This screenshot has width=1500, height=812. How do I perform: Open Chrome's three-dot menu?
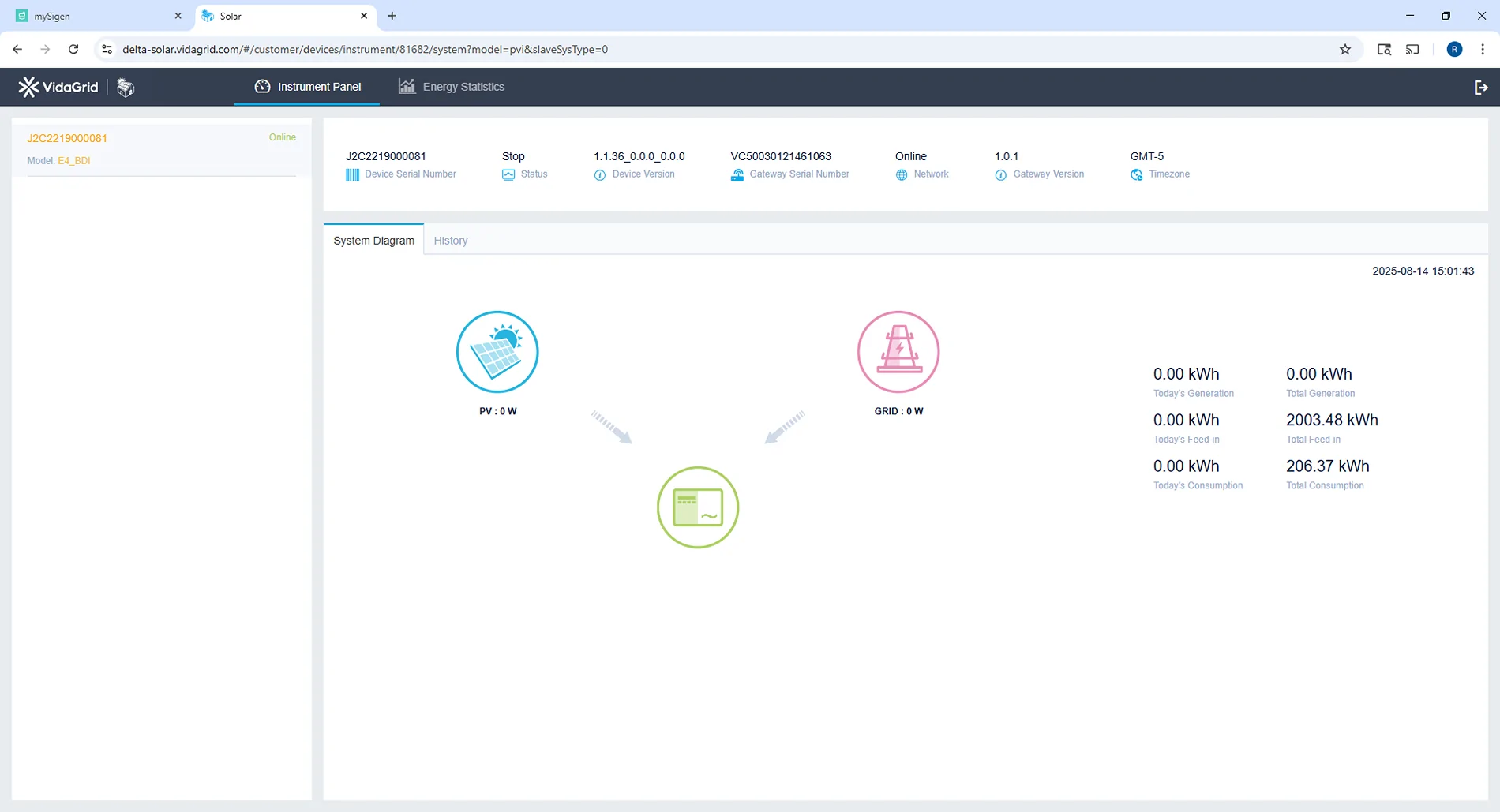1483,49
